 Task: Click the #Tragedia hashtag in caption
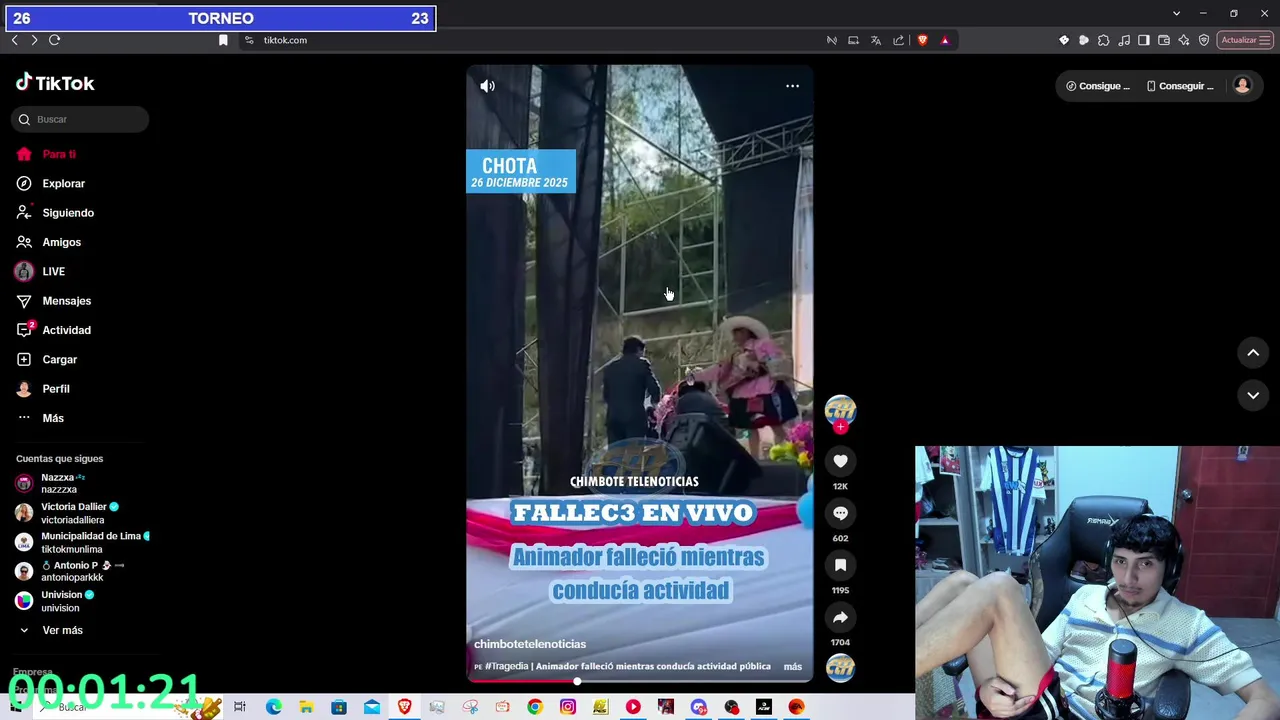pos(508,666)
